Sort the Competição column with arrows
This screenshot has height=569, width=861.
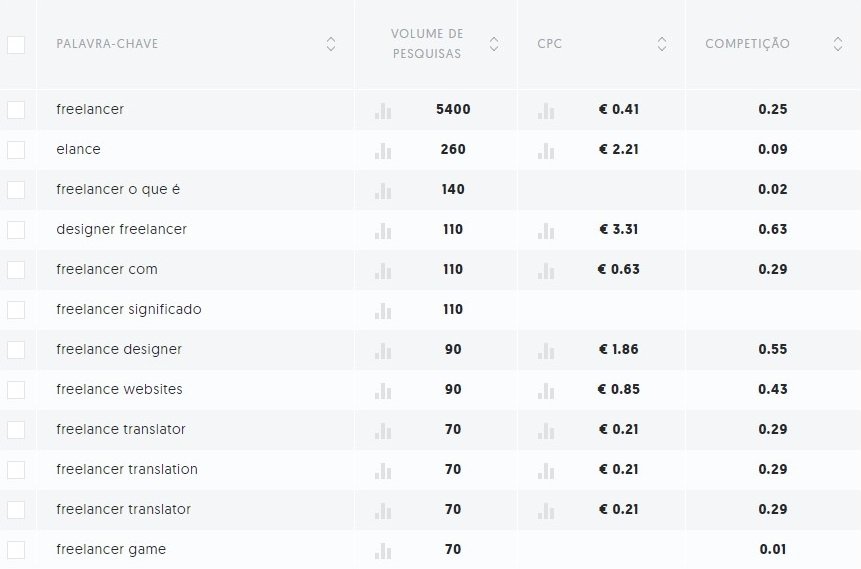pos(838,44)
